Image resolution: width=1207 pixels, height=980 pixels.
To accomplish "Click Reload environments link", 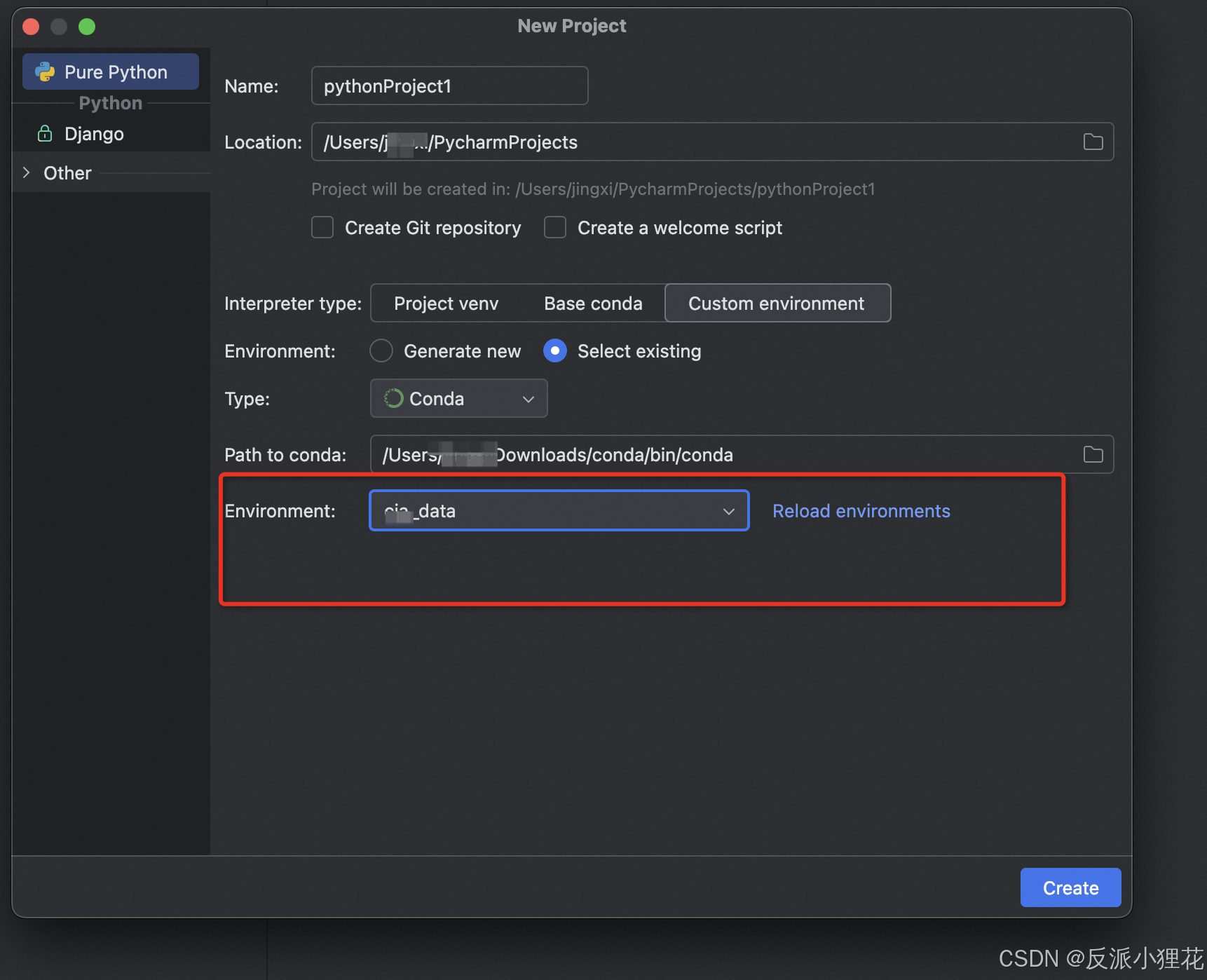I will pos(861,510).
